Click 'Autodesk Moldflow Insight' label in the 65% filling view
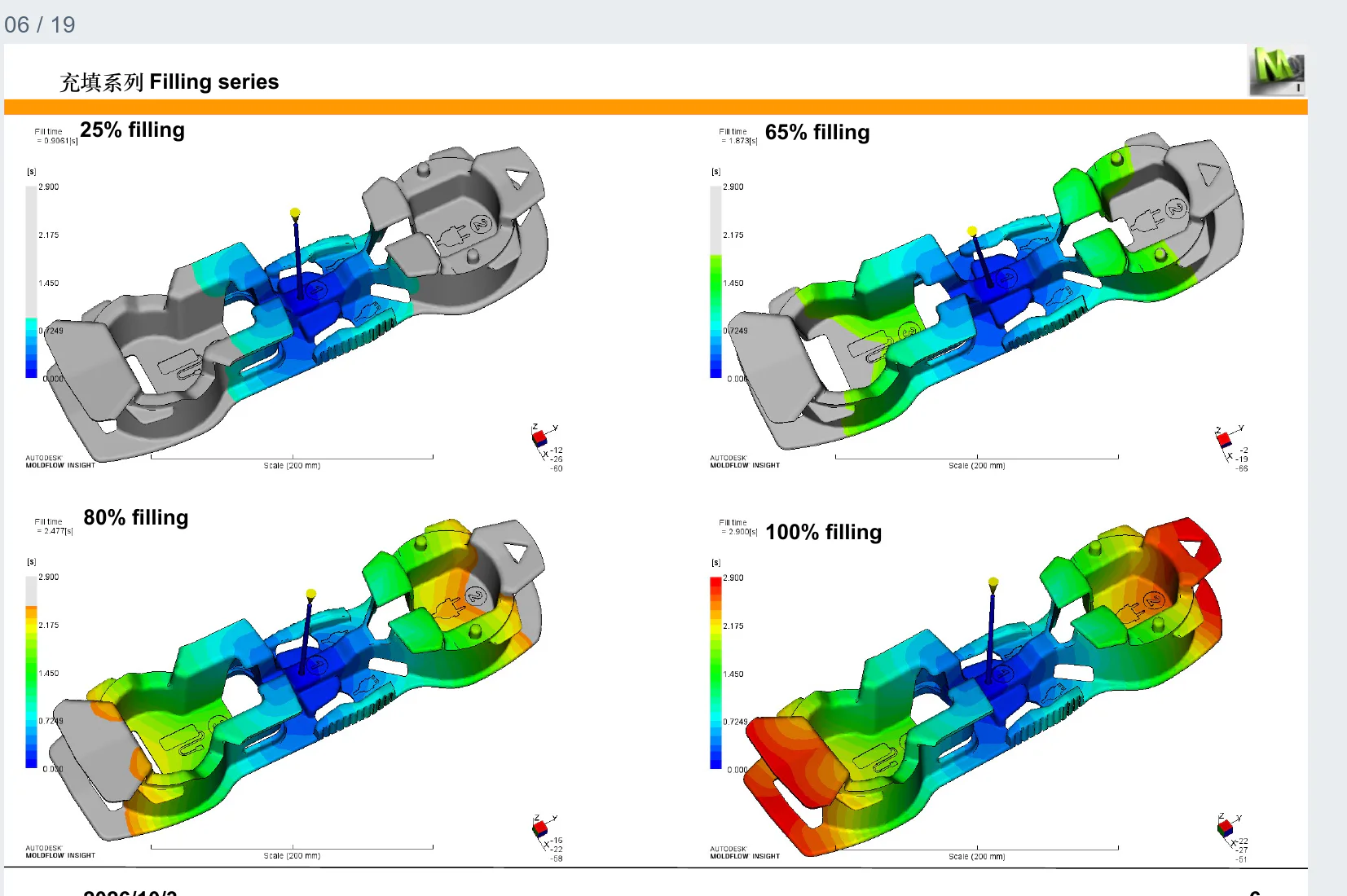1347x896 pixels. (x=745, y=462)
